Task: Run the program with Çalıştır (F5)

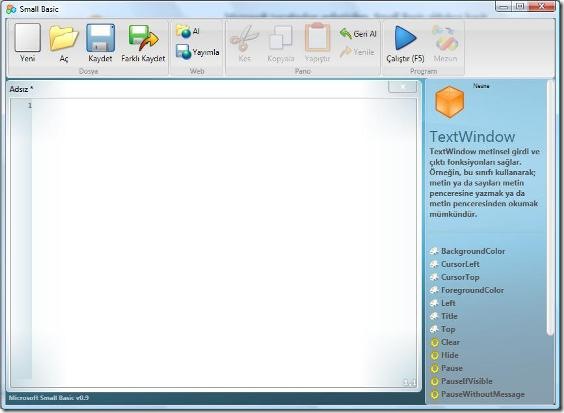Action: pyautogui.click(x=405, y=38)
